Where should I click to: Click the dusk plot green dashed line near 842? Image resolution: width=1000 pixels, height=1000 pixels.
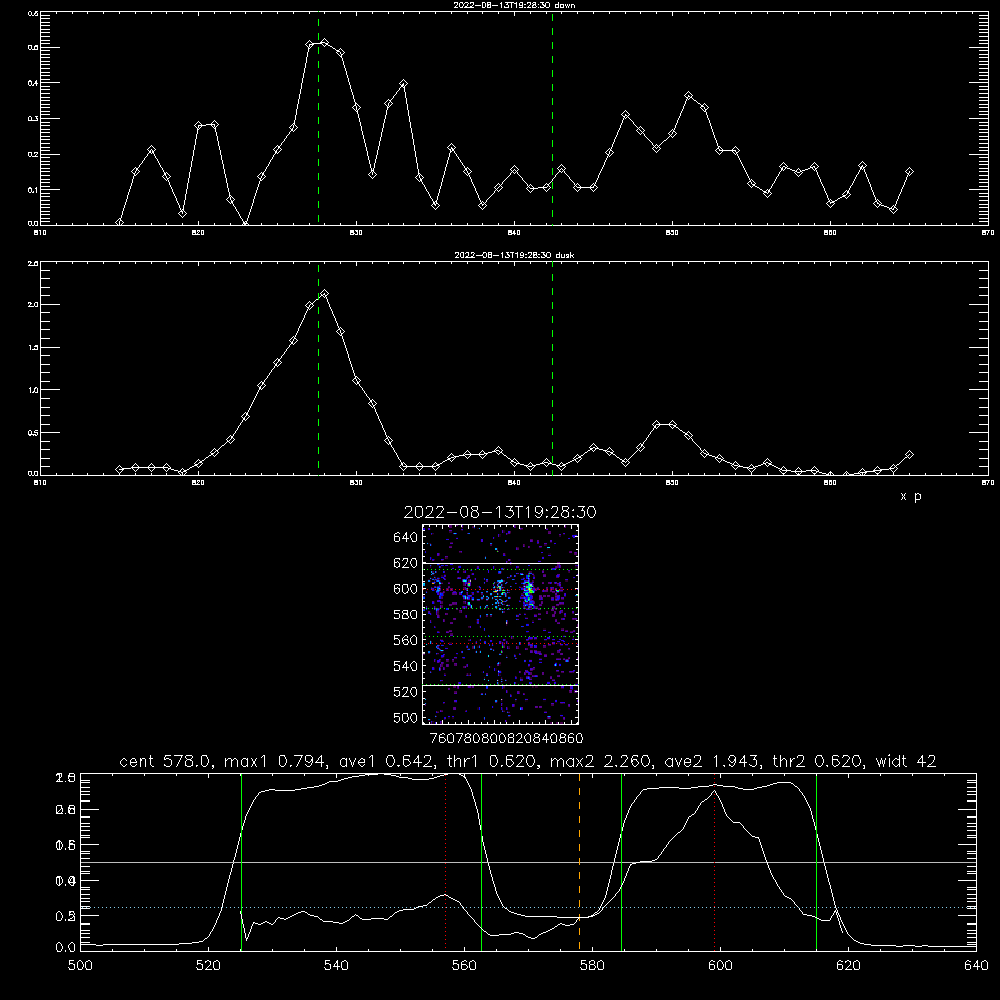pos(552,368)
